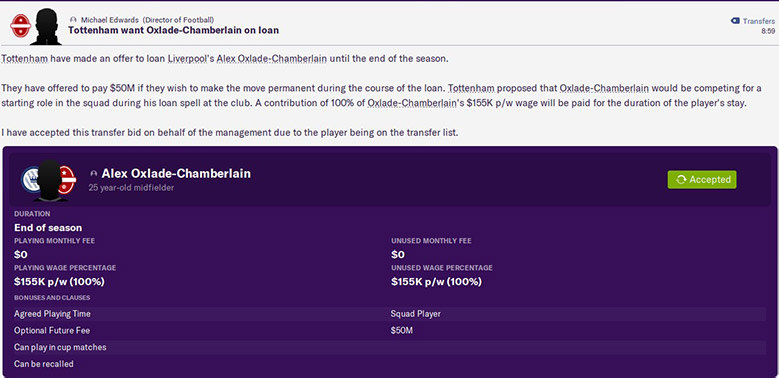This screenshot has width=779, height=378.
Task: Click the green Accepted status button
Action: click(701, 179)
